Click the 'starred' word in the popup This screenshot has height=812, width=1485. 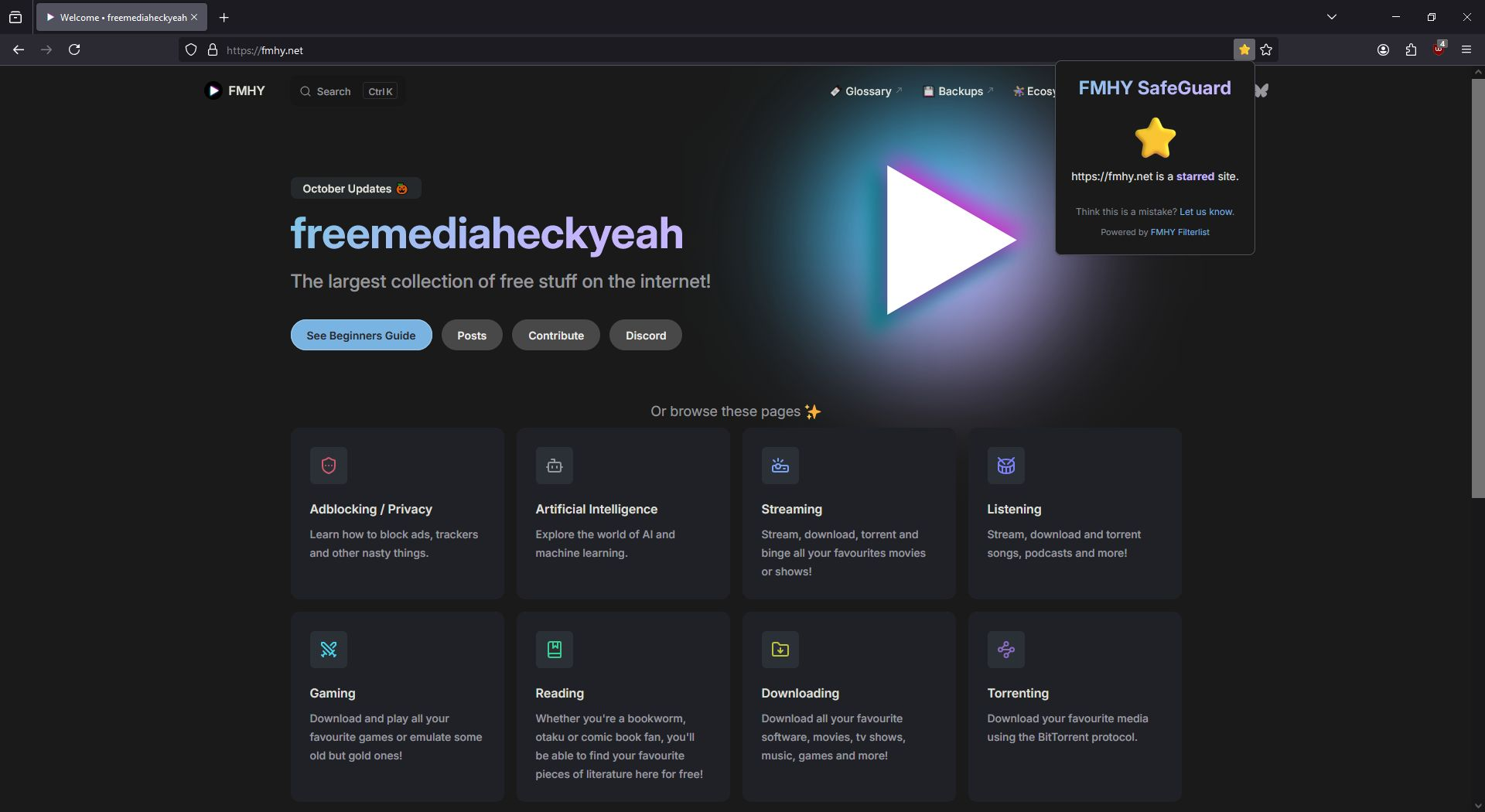pyautogui.click(x=1195, y=176)
